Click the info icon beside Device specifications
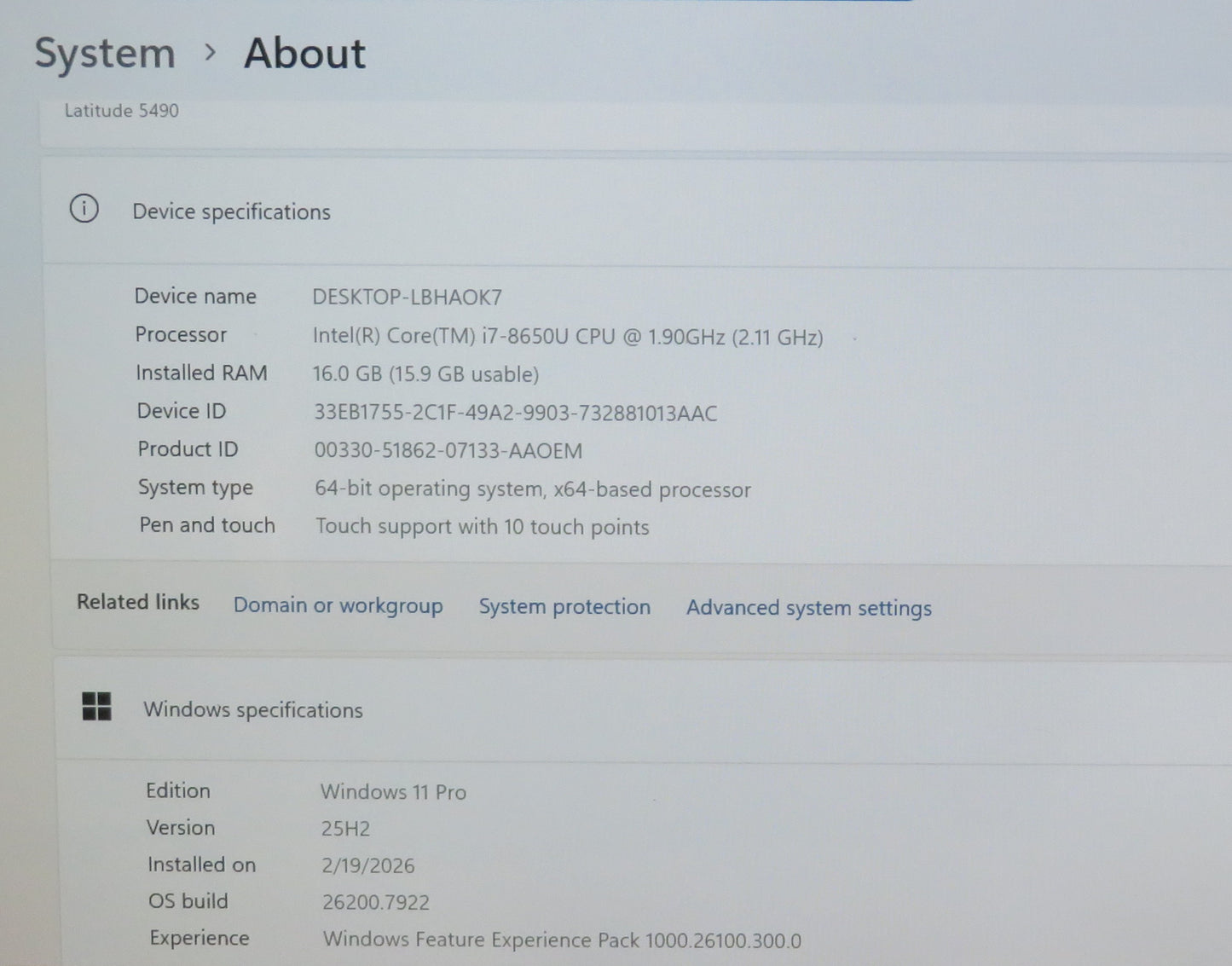 click(x=84, y=209)
